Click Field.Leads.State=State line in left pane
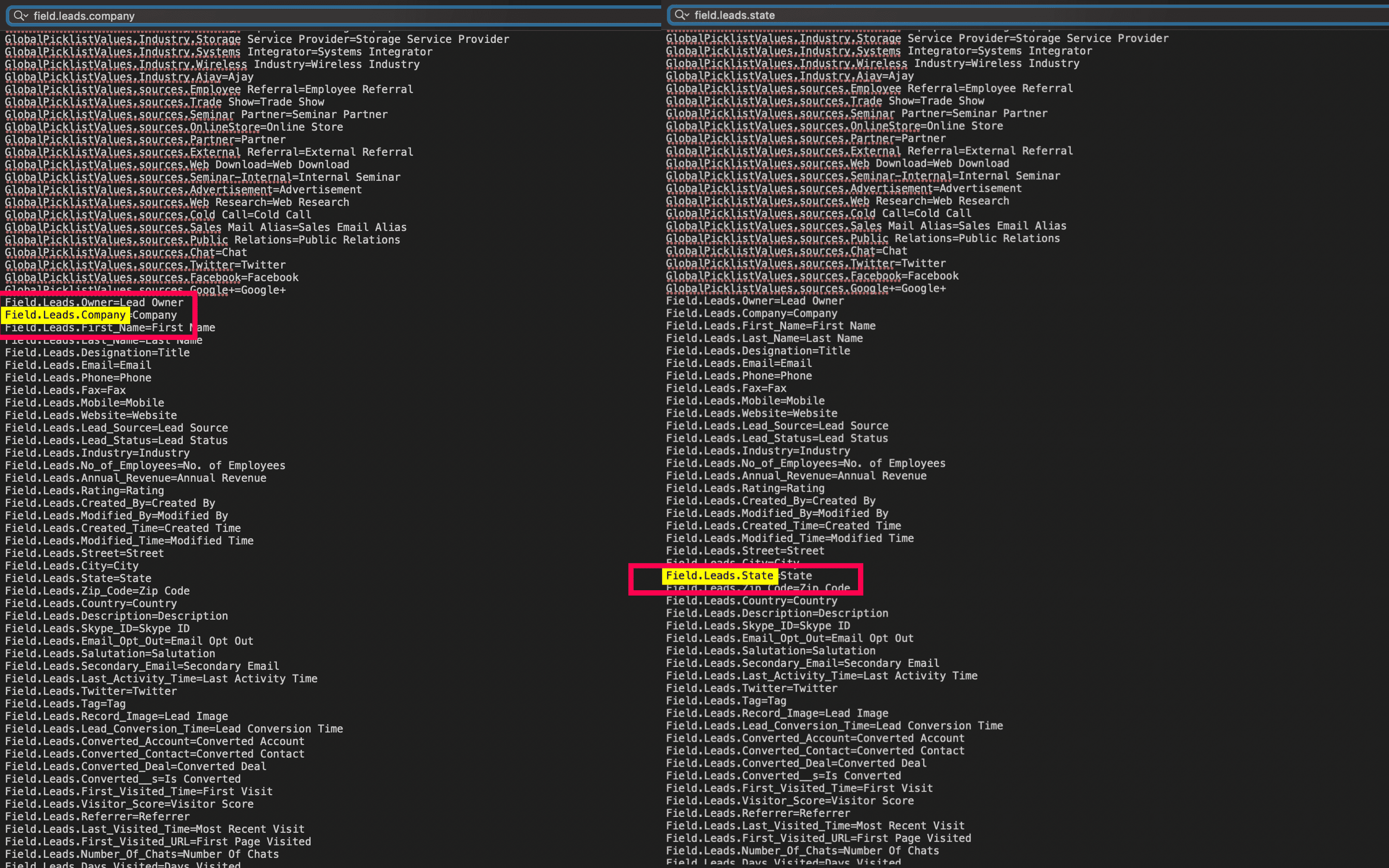 (79, 579)
